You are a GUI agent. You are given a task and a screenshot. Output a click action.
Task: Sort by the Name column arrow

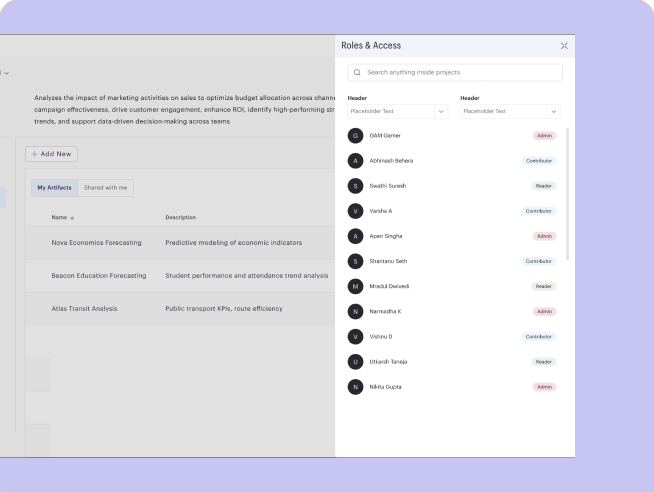[x=72, y=218]
